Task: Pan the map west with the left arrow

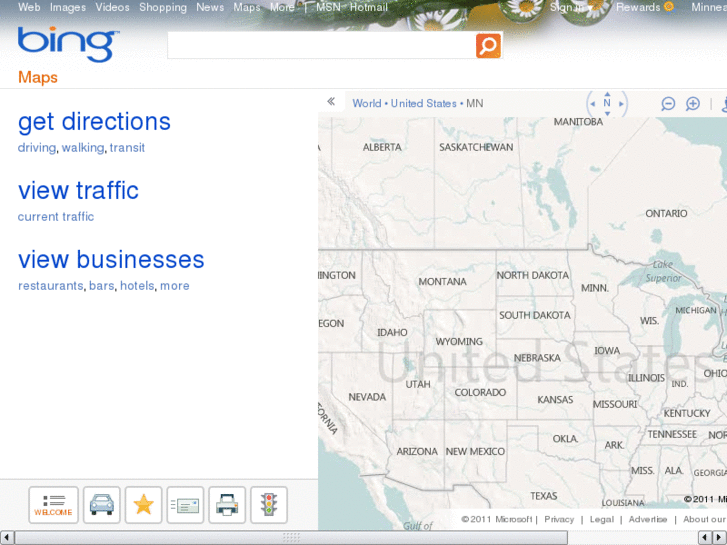Action: [x=593, y=104]
